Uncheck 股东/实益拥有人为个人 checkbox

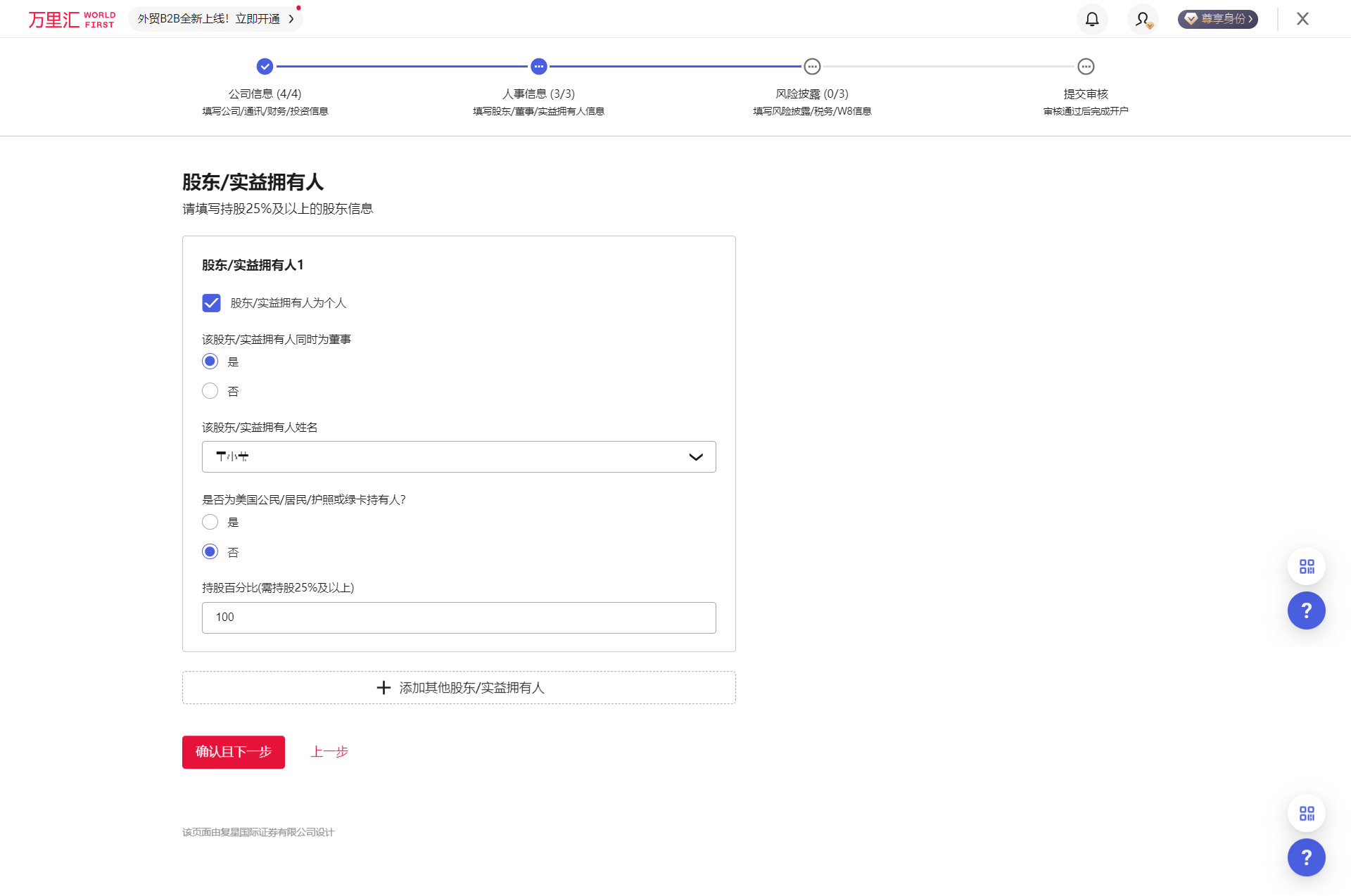211,303
